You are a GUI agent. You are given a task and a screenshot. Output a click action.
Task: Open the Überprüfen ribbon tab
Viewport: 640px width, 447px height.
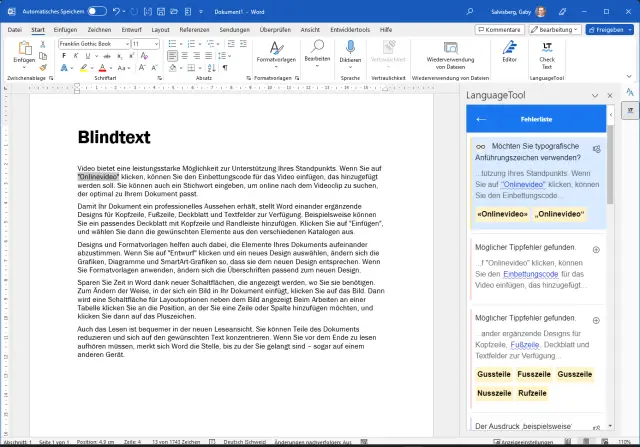(x=274, y=30)
